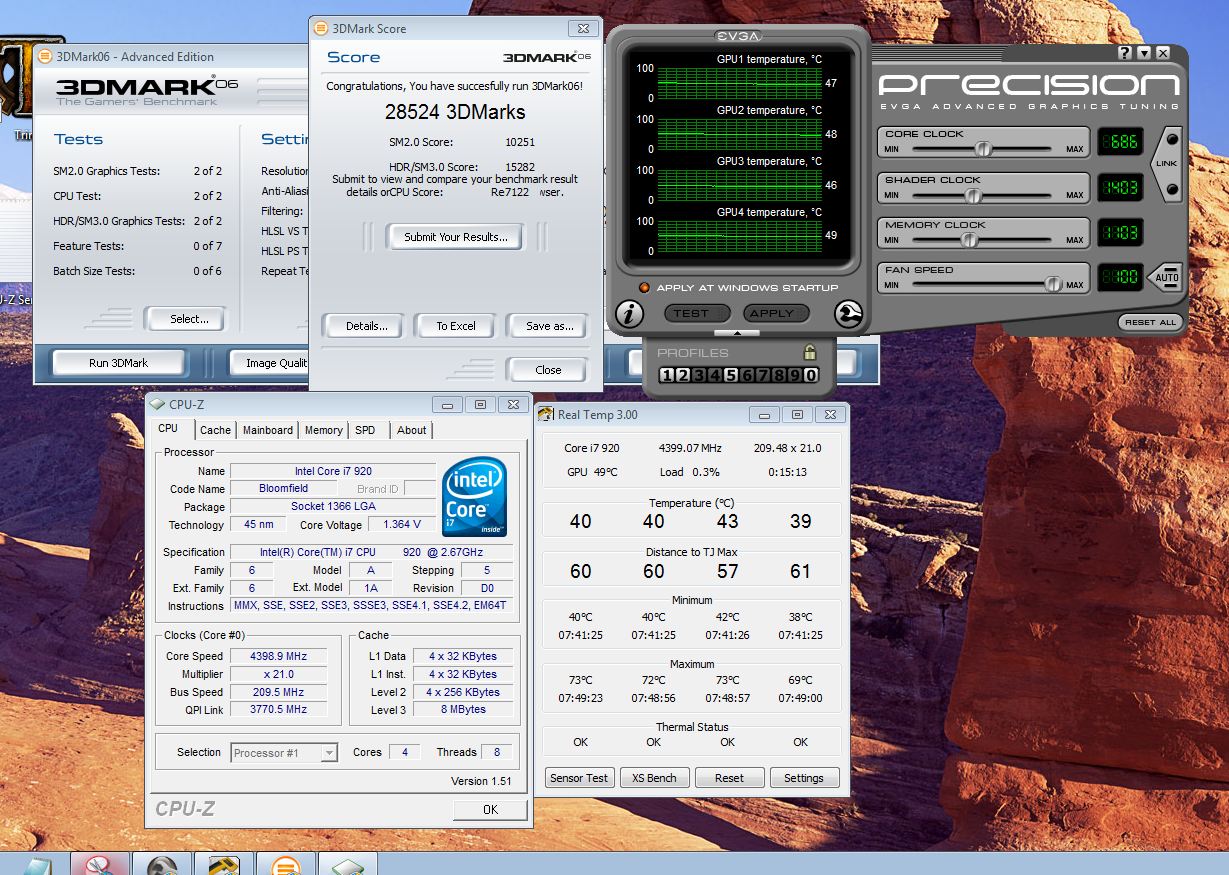This screenshot has width=1229, height=875.
Task: Close the 3DMark Score dialog via Close
Action: pyautogui.click(x=548, y=370)
